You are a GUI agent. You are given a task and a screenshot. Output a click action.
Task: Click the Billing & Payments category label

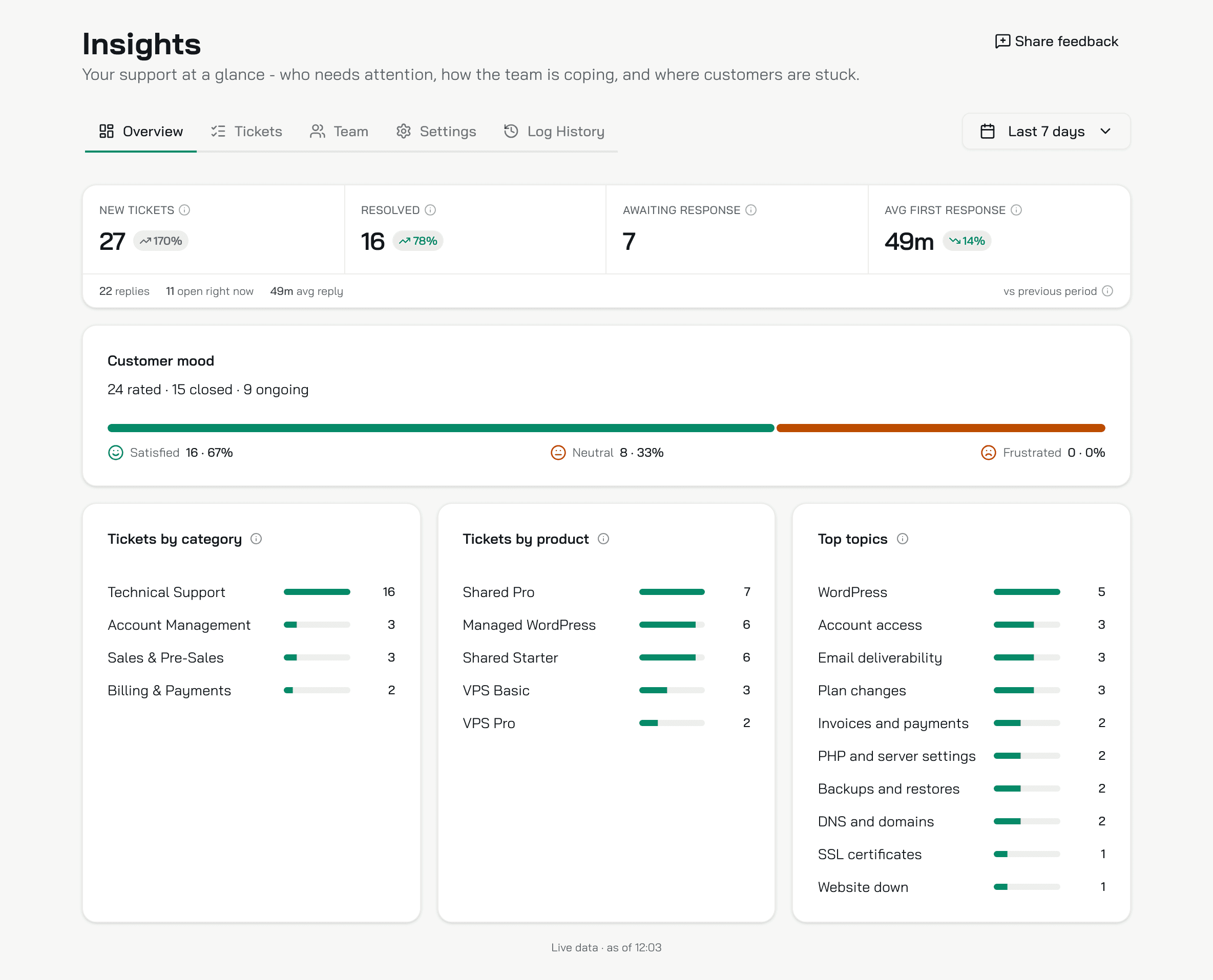[170, 690]
